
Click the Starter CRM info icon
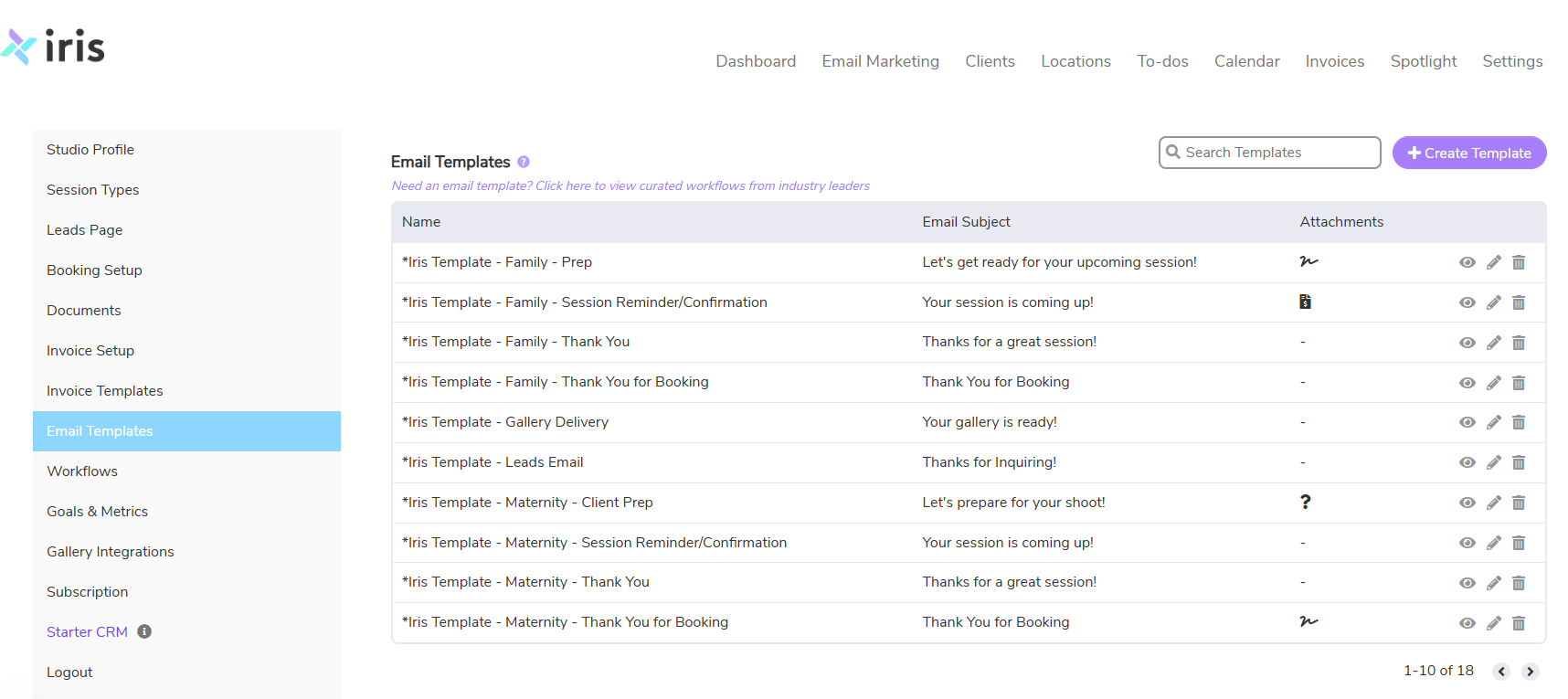click(x=144, y=631)
